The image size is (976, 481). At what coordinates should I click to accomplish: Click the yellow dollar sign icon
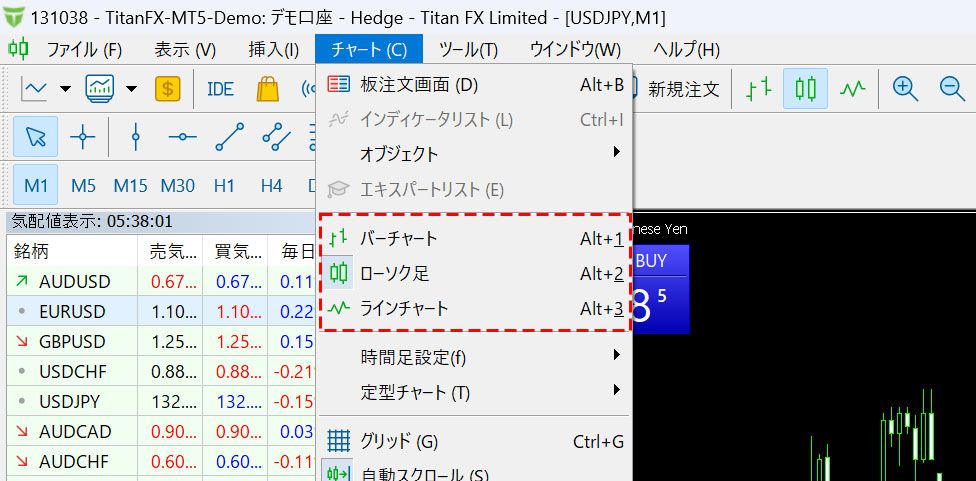coord(167,89)
